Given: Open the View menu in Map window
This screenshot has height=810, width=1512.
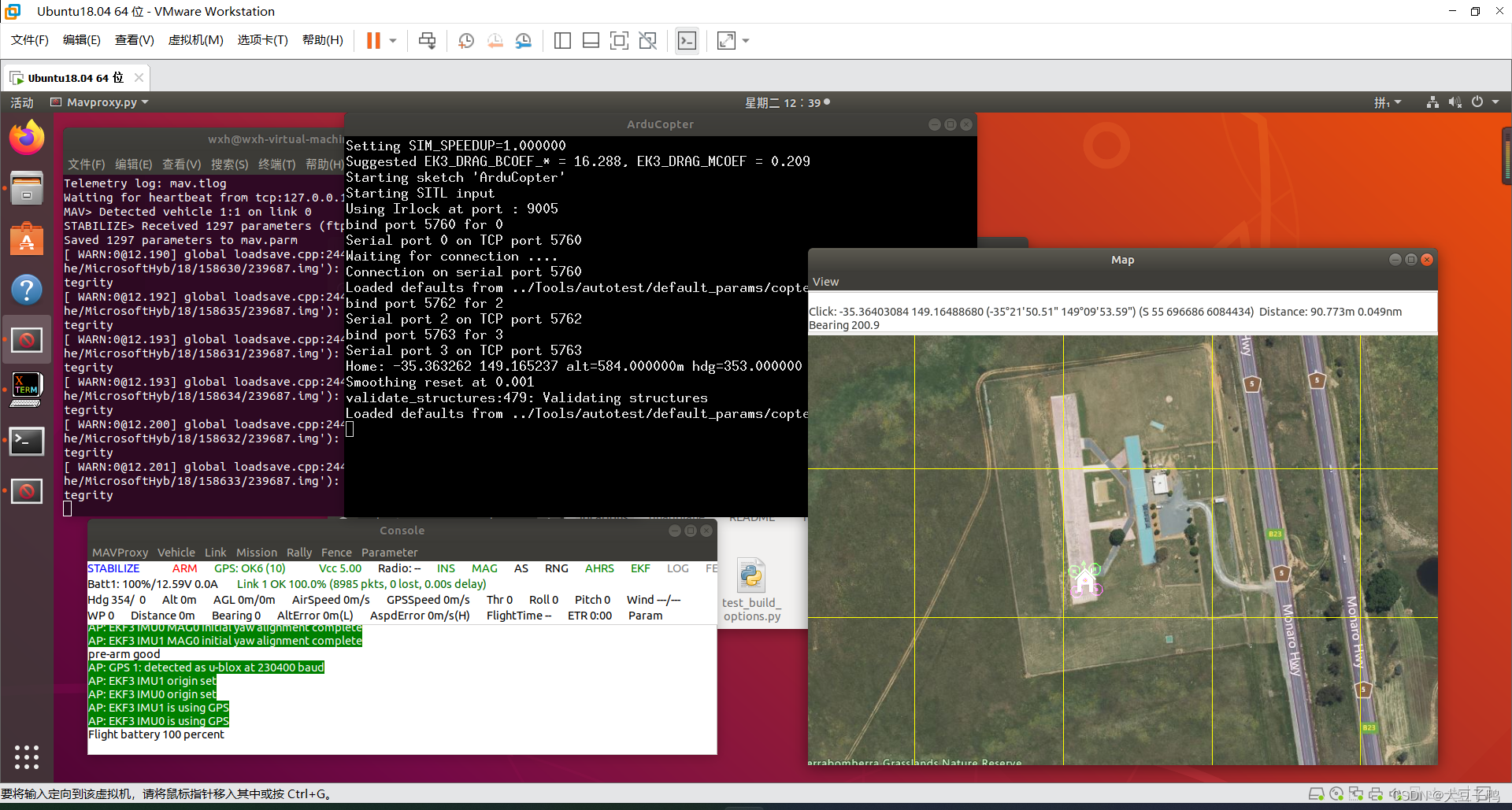Looking at the screenshot, I should (826, 282).
